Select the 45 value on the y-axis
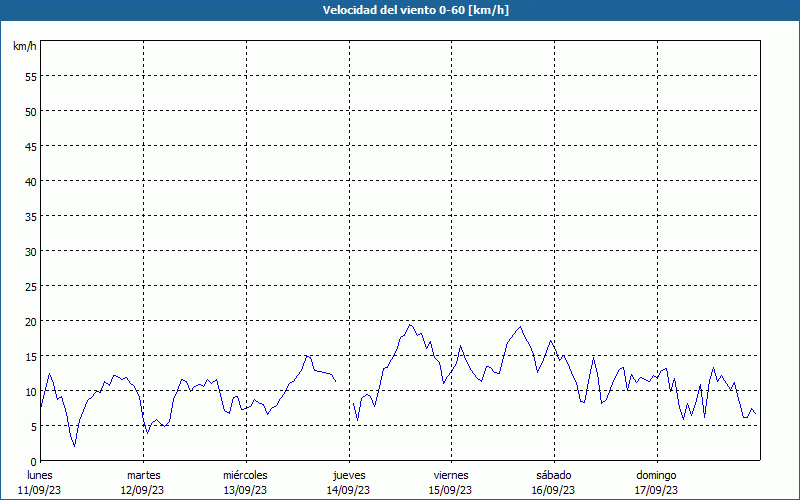Image resolution: width=800 pixels, height=500 pixels. pyautogui.click(x=31, y=146)
